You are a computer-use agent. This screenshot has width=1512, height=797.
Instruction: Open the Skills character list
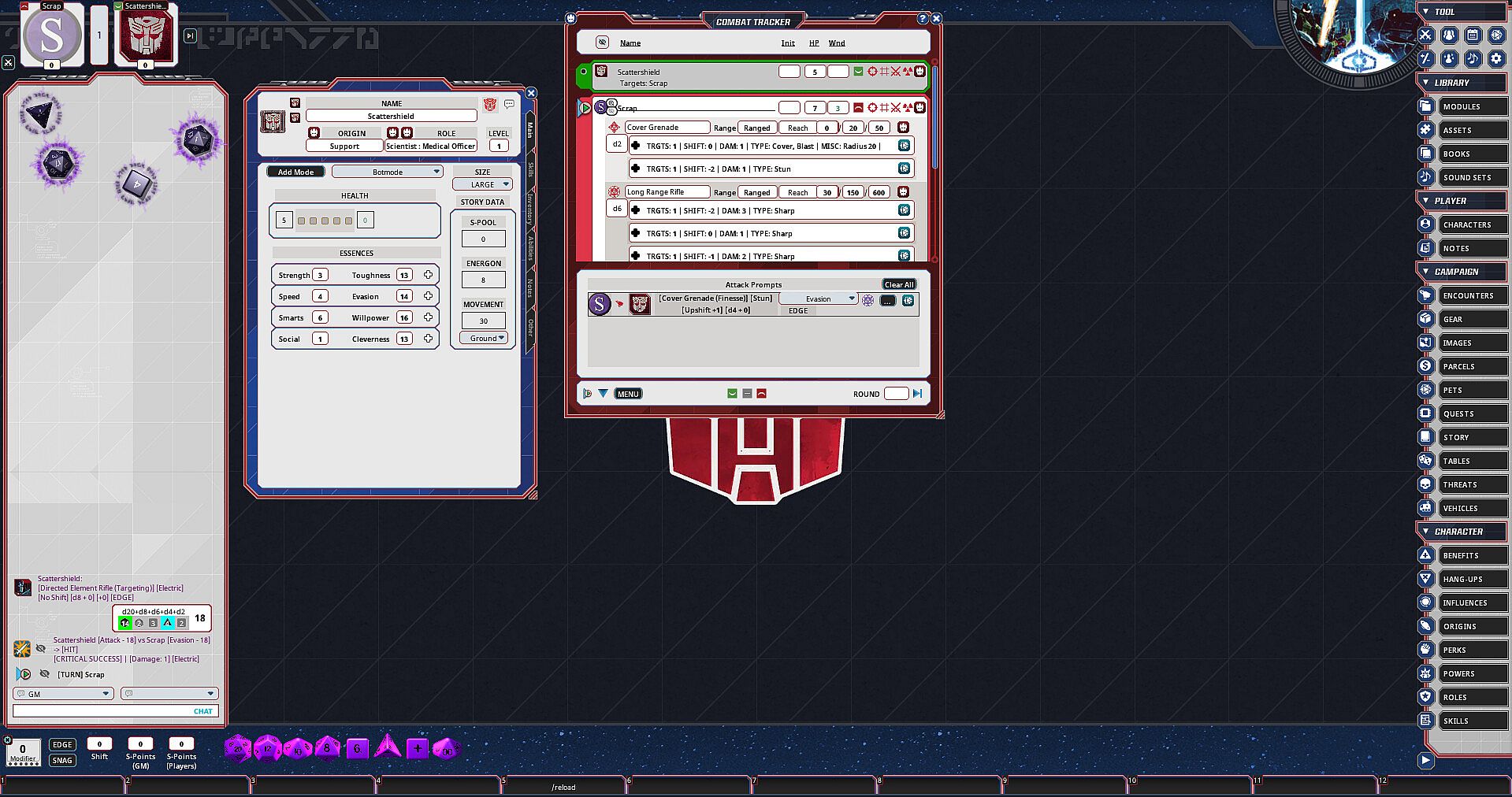point(1472,721)
